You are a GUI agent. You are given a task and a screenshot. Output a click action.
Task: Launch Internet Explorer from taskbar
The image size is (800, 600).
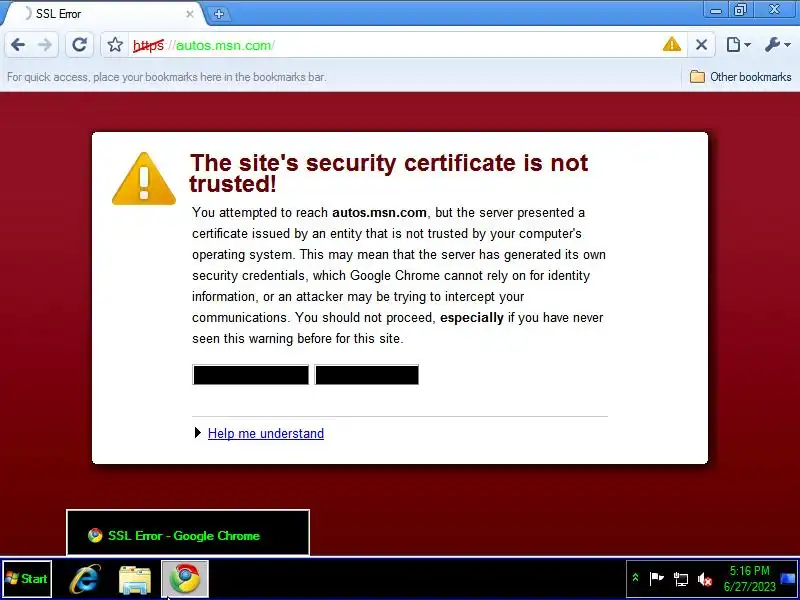(x=85, y=579)
